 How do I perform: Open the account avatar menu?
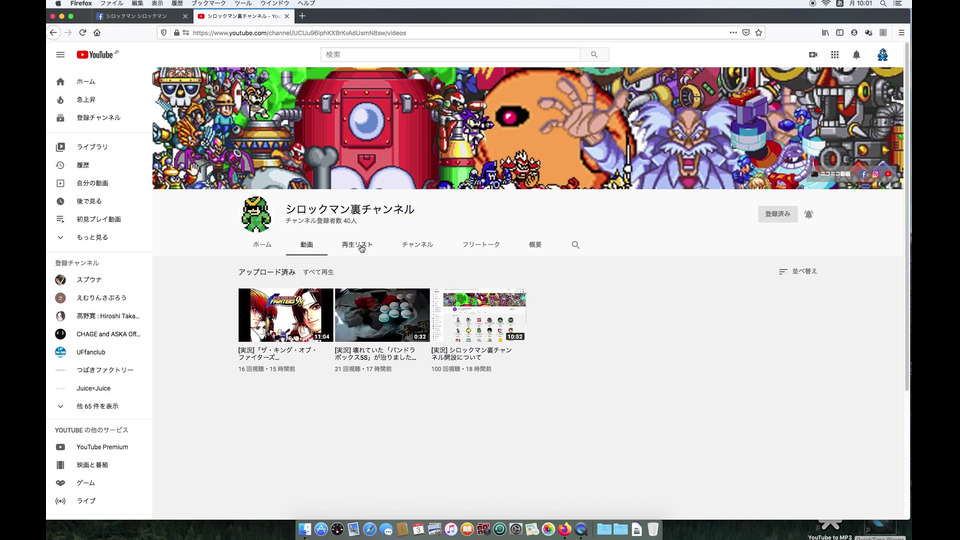[x=882, y=54]
